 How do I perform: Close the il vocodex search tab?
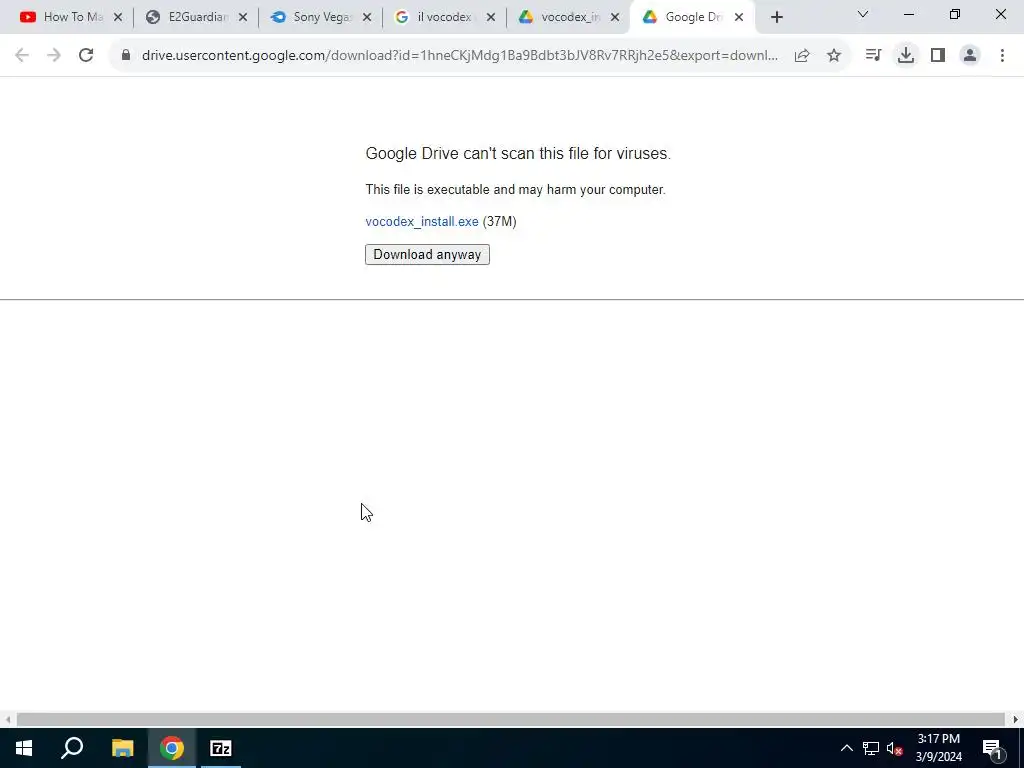pyautogui.click(x=491, y=18)
